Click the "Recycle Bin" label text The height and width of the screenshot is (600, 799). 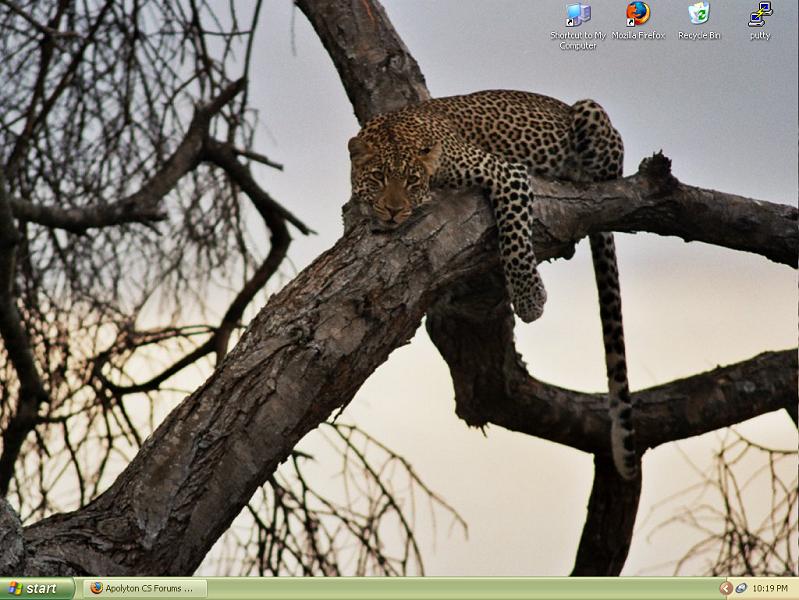click(699, 36)
